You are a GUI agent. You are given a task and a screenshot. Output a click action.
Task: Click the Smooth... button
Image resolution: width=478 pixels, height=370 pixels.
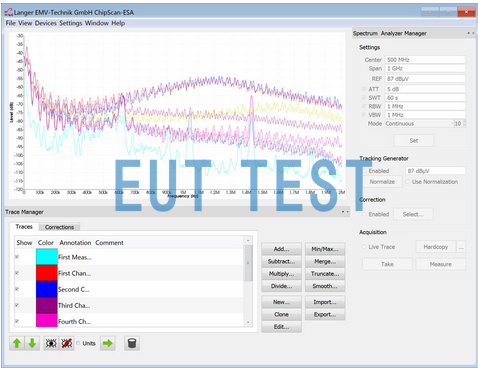325,286
